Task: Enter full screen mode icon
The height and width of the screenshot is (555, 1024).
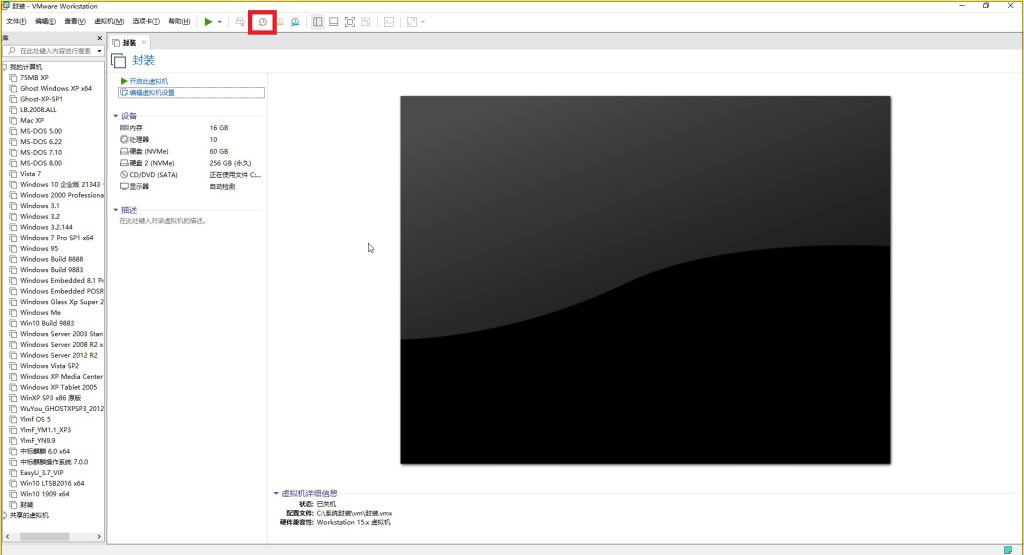Action: point(350,21)
